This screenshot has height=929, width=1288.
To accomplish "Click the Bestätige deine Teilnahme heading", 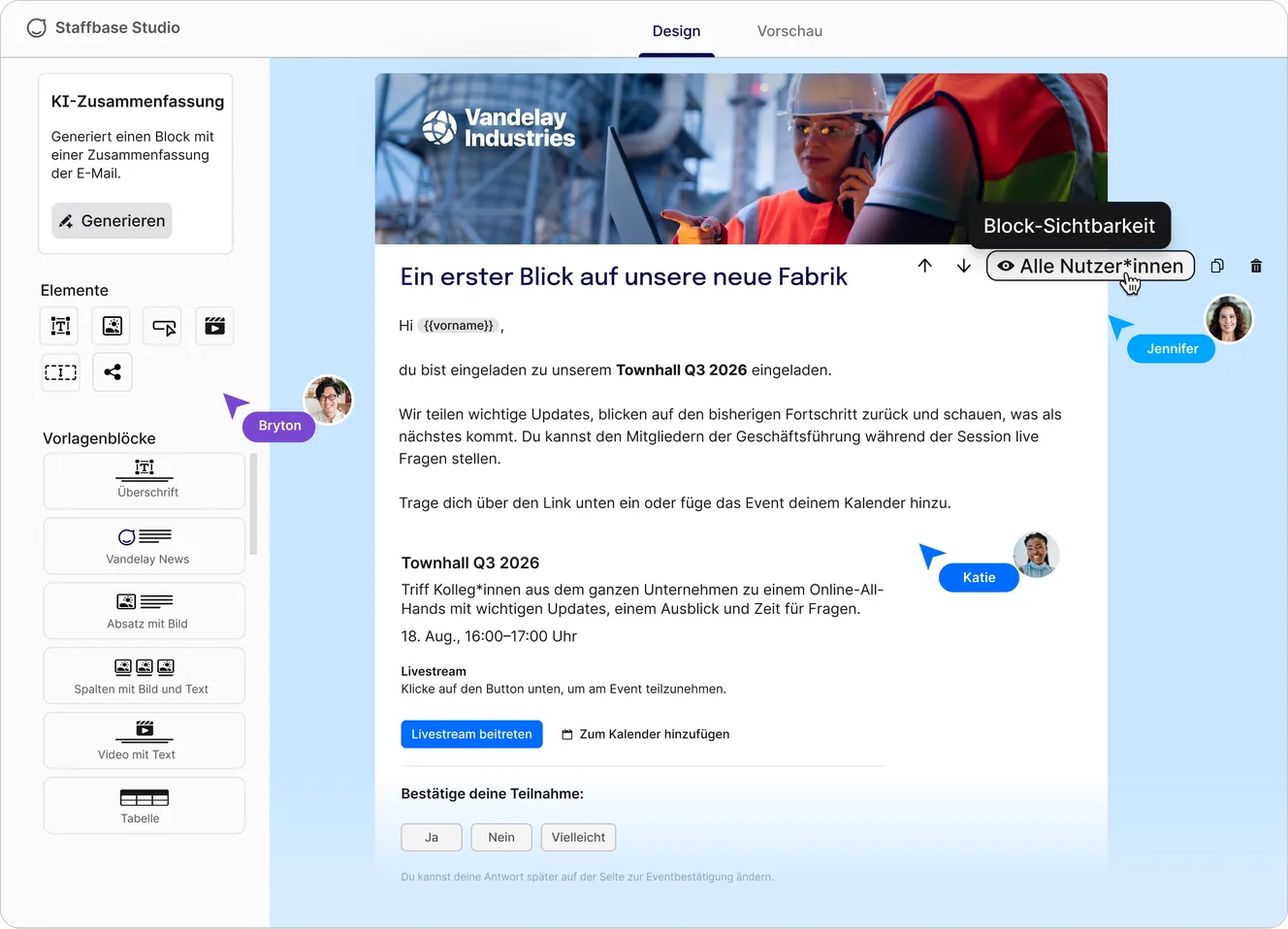I will pyautogui.click(x=492, y=793).
